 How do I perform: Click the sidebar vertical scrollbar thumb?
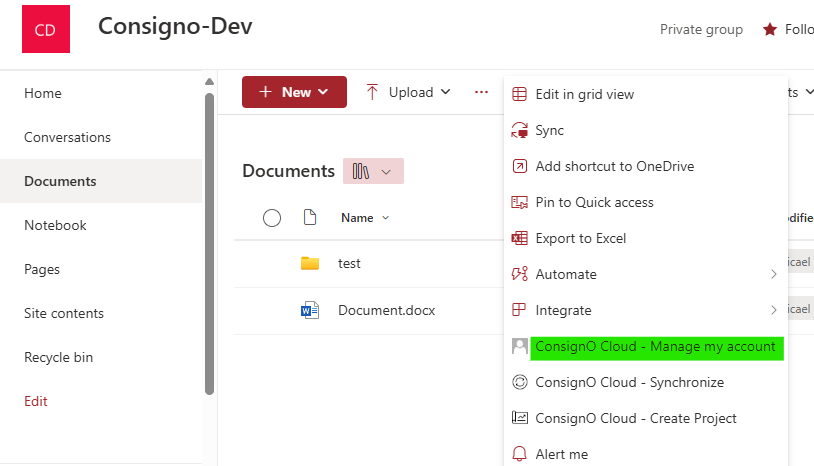209,244
